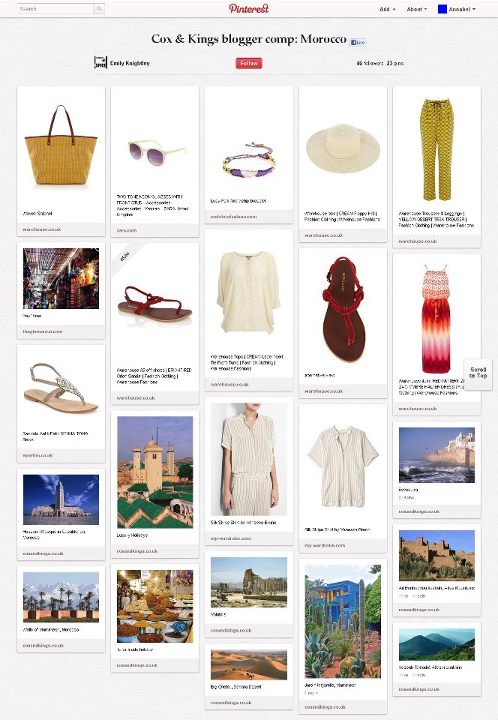Image resolution: width=498 pixels, height=720 pixels.
Task: Click in the Search input field
Action: coord(56,9)
